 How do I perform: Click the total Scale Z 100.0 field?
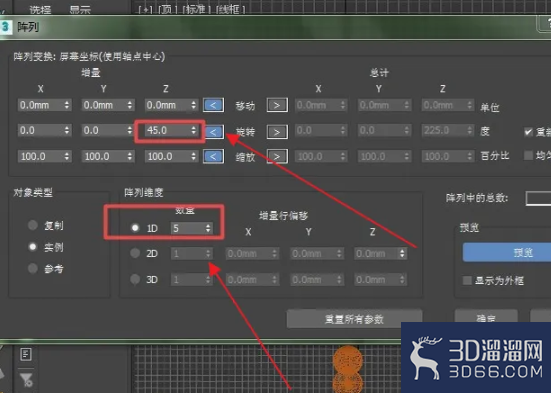coord(448,156)
